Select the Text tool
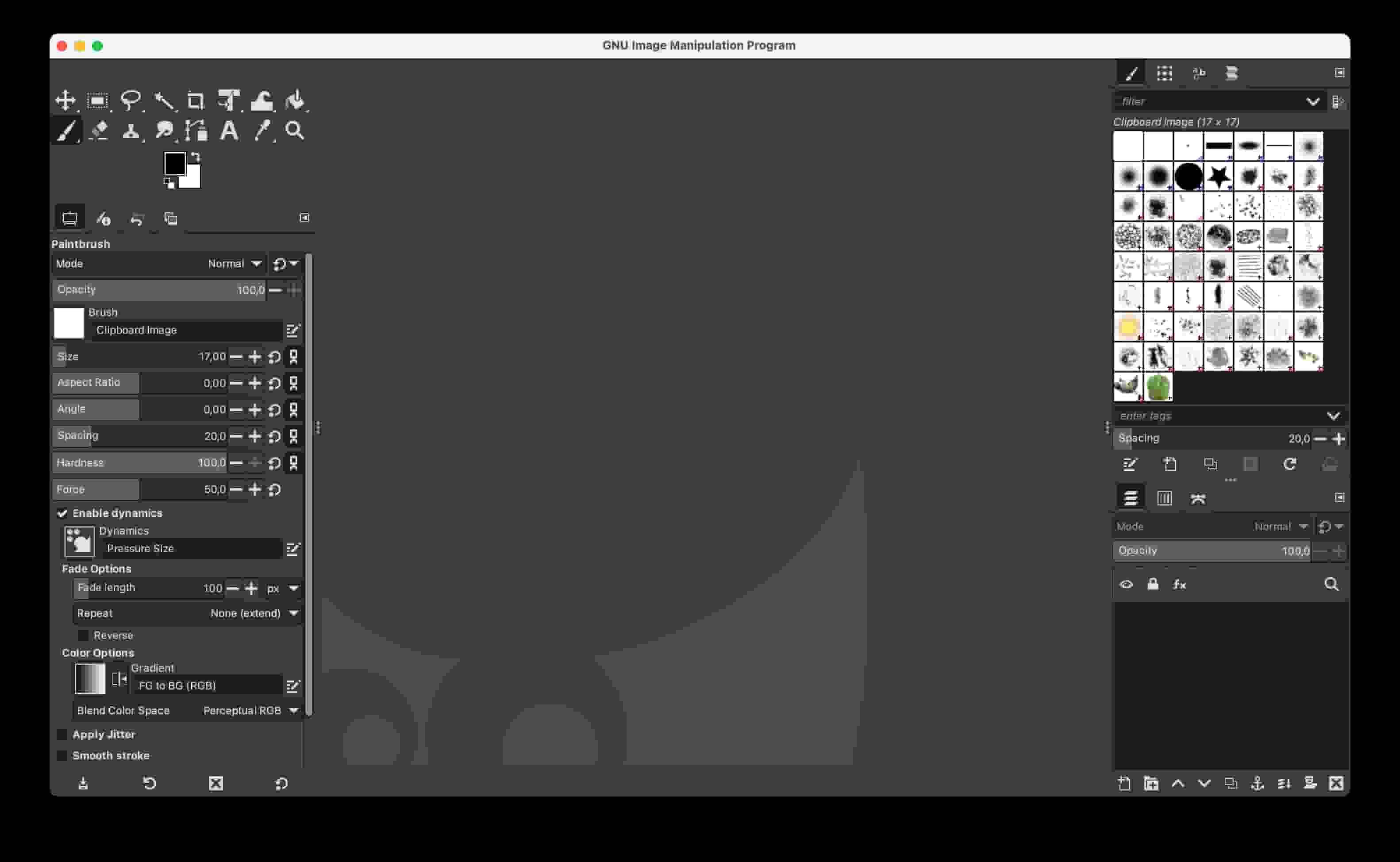Screen dimensions: 1400x862 coord(229,131)
